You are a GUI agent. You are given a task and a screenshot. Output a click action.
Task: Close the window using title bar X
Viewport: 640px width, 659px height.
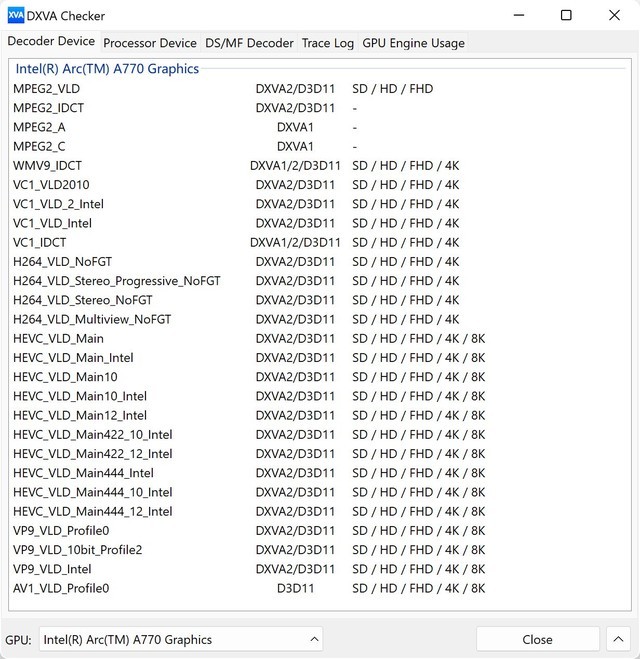tap(614, 16)
